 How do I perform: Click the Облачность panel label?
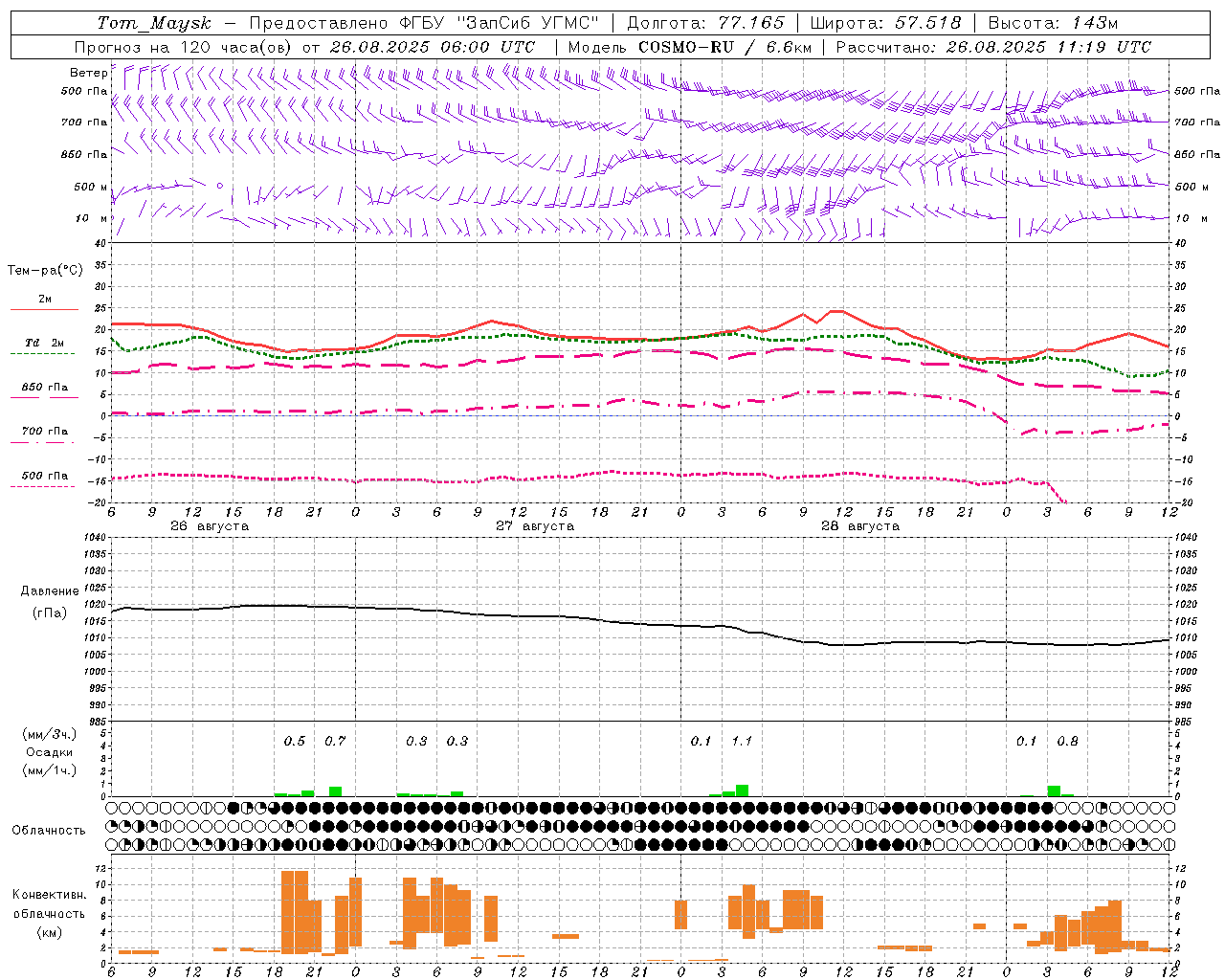49,830
